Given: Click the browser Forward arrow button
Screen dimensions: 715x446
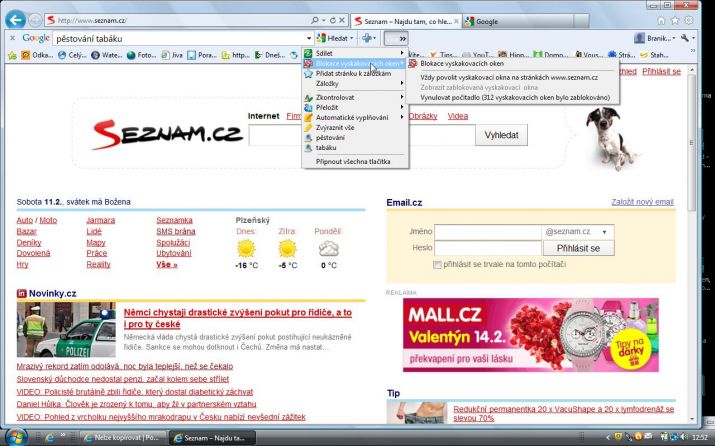Looking at the screenshot, I should pos(35,21).
